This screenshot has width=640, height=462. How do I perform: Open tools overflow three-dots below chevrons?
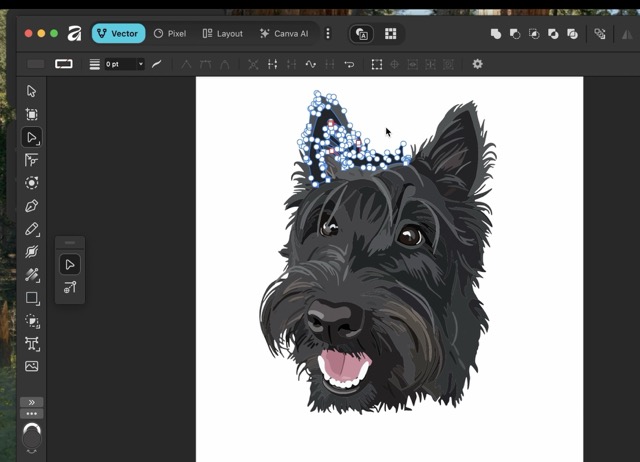click(x=31, y=413)
